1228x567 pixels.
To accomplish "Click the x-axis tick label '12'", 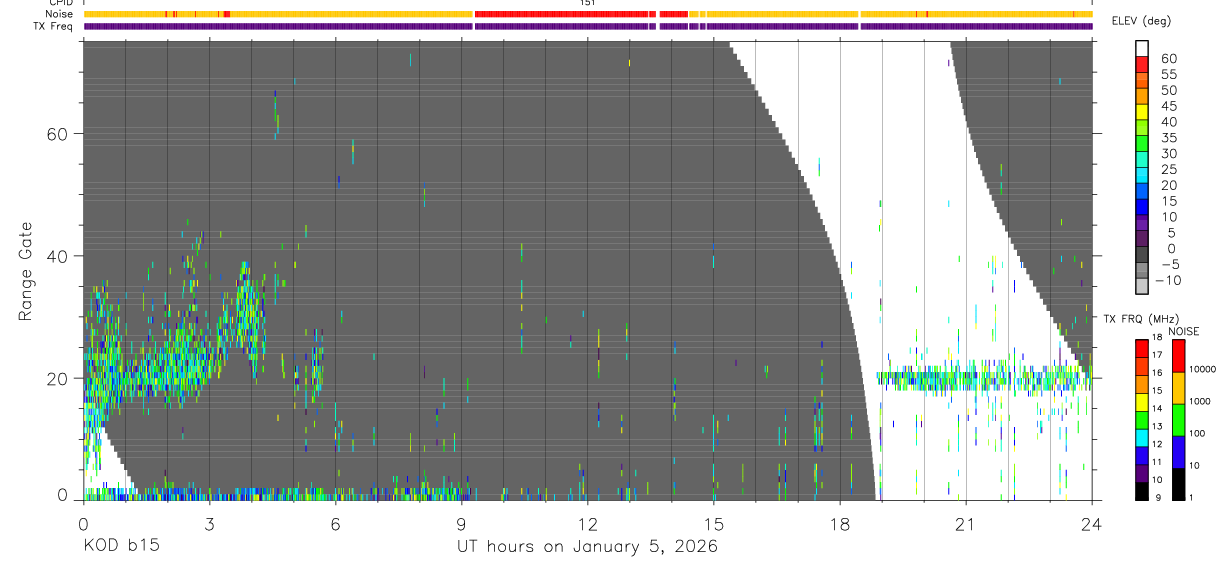I will click(x=588, y=523).
